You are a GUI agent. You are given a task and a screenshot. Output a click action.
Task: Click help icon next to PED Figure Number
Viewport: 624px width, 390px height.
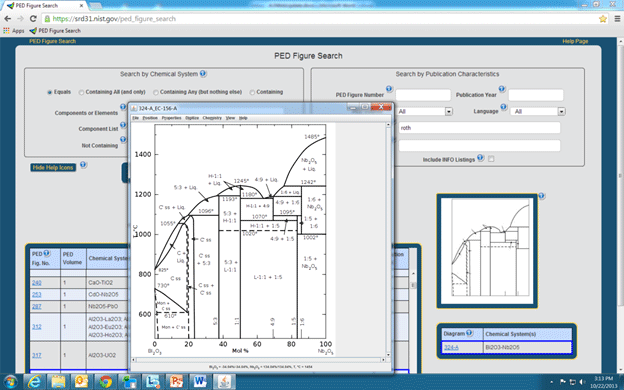point(389,89)
